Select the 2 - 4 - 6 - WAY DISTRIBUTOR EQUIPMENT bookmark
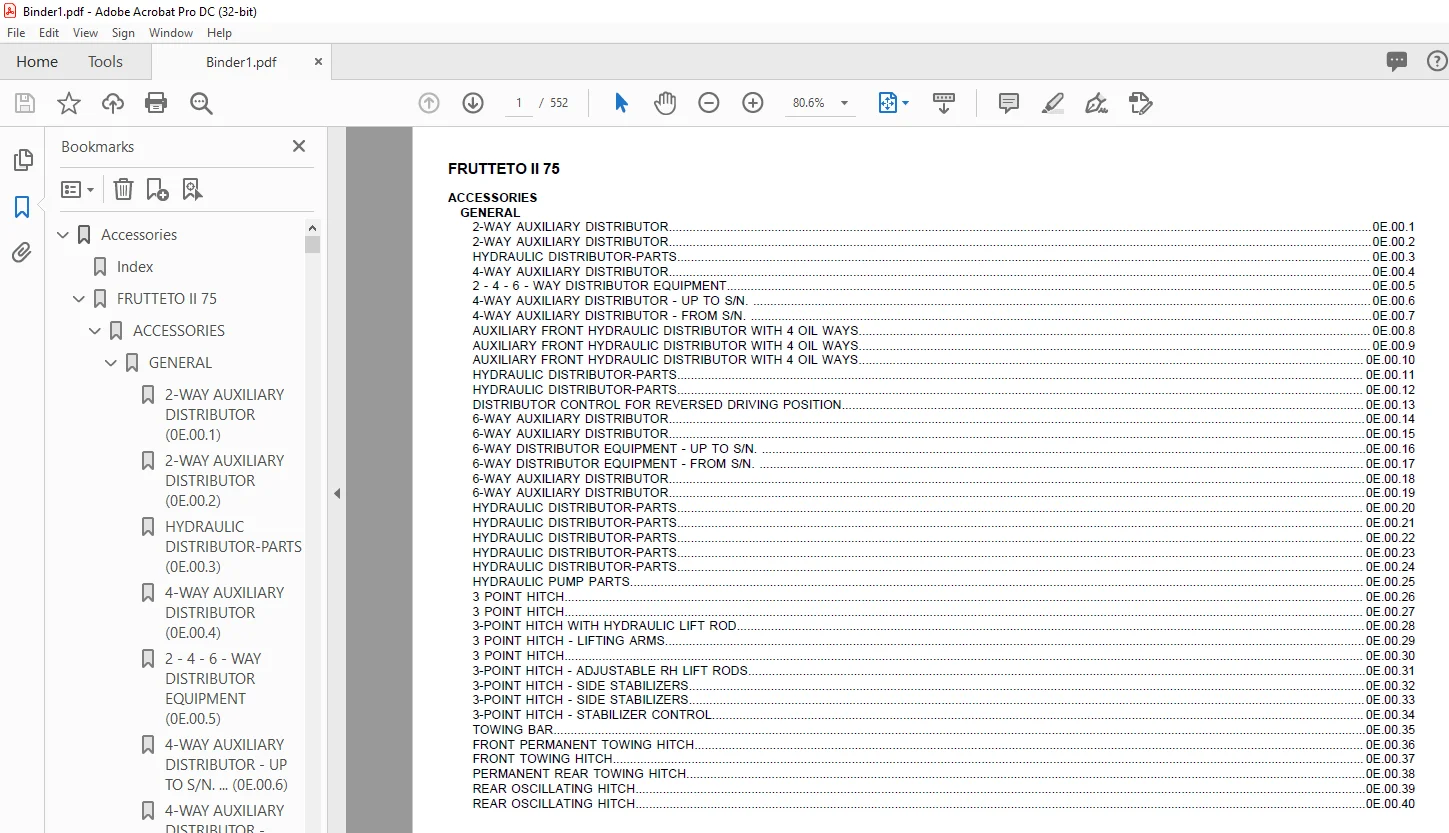This screenshot has height=833, width=1449. point(213,689)
